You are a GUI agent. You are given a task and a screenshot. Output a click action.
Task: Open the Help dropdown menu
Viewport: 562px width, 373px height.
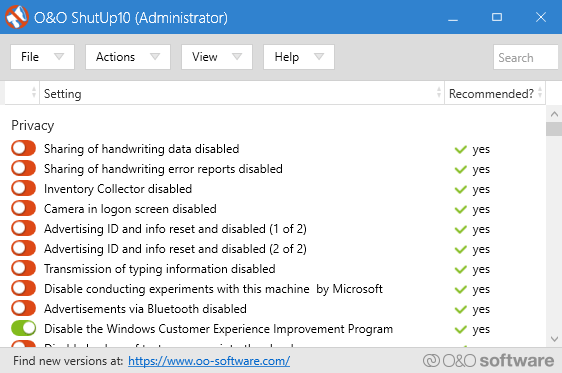(x=299, y=57)
